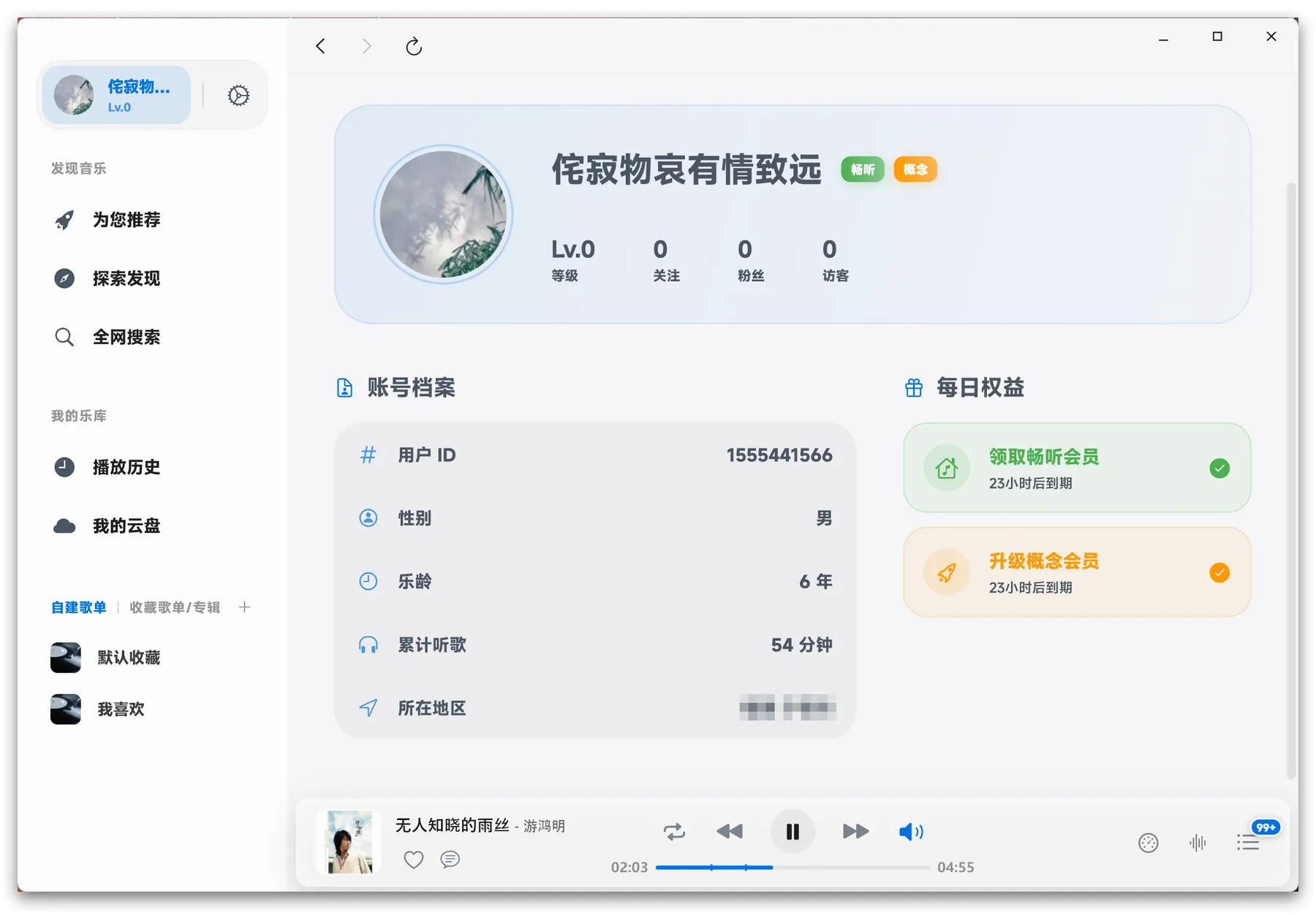This screenshot has height=915, width=1316.
Task: Pause the current song
Action: pyautogui.click(x=793, y=832)
